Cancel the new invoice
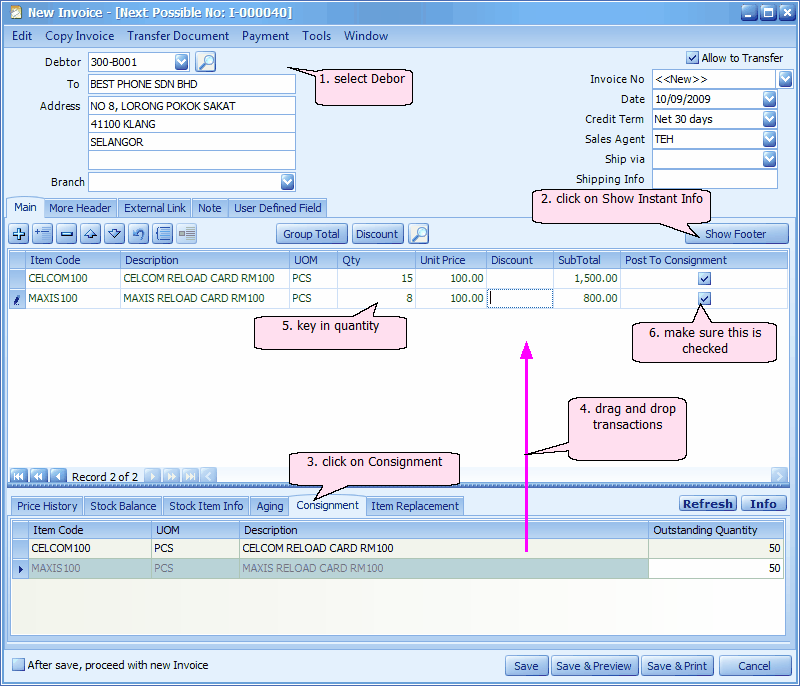800x686 pixels. [x=754, y=666]
